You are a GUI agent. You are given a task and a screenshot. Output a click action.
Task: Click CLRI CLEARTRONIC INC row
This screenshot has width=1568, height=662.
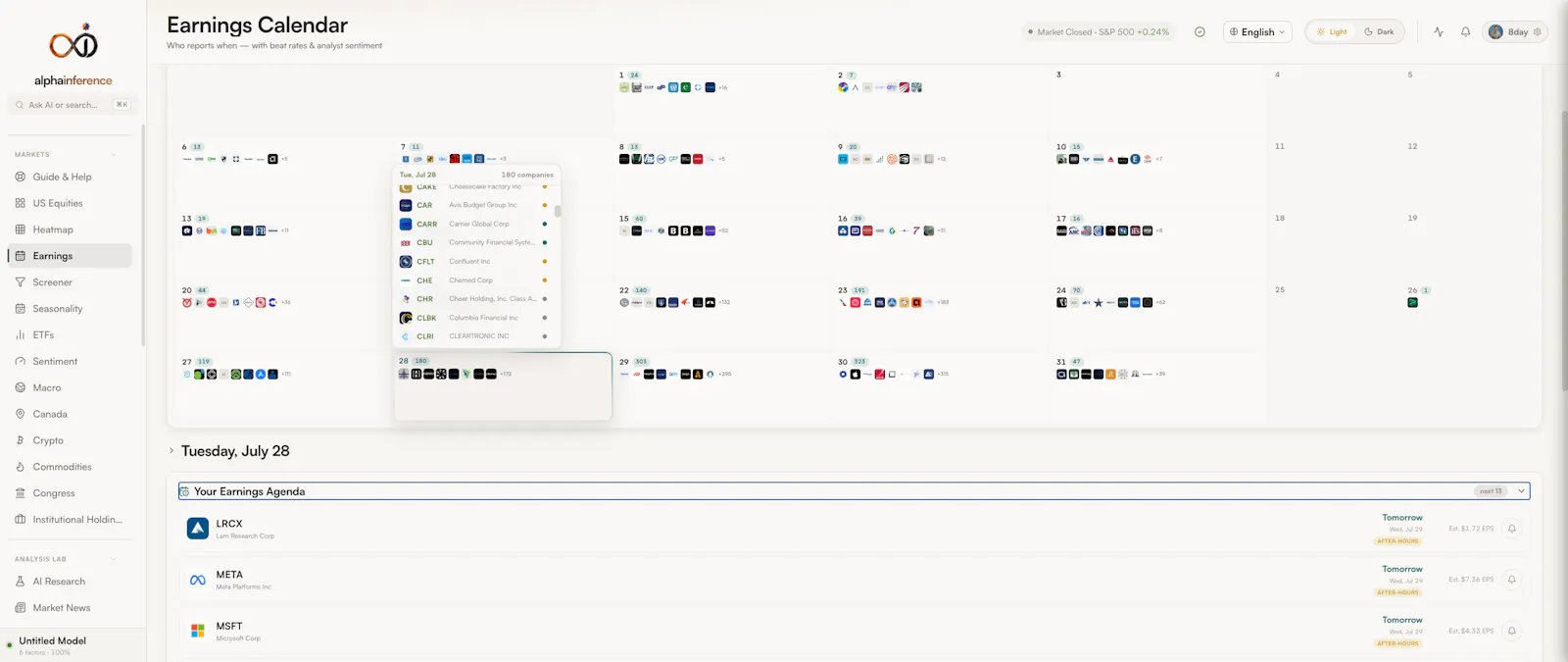pyautogui.click(x=475, y=336)
